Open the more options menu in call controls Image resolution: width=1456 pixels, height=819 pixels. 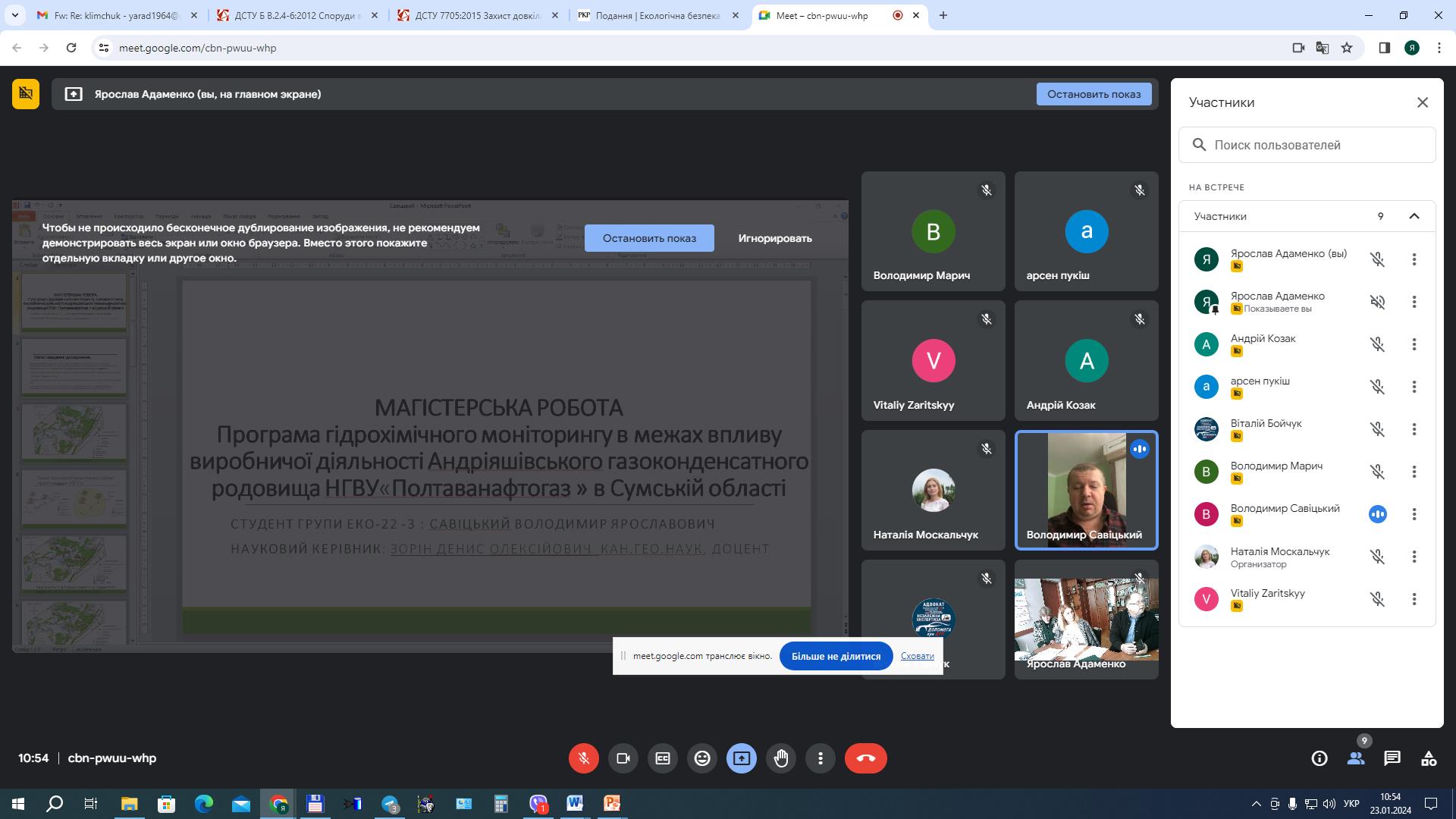(x=820, y=758)
